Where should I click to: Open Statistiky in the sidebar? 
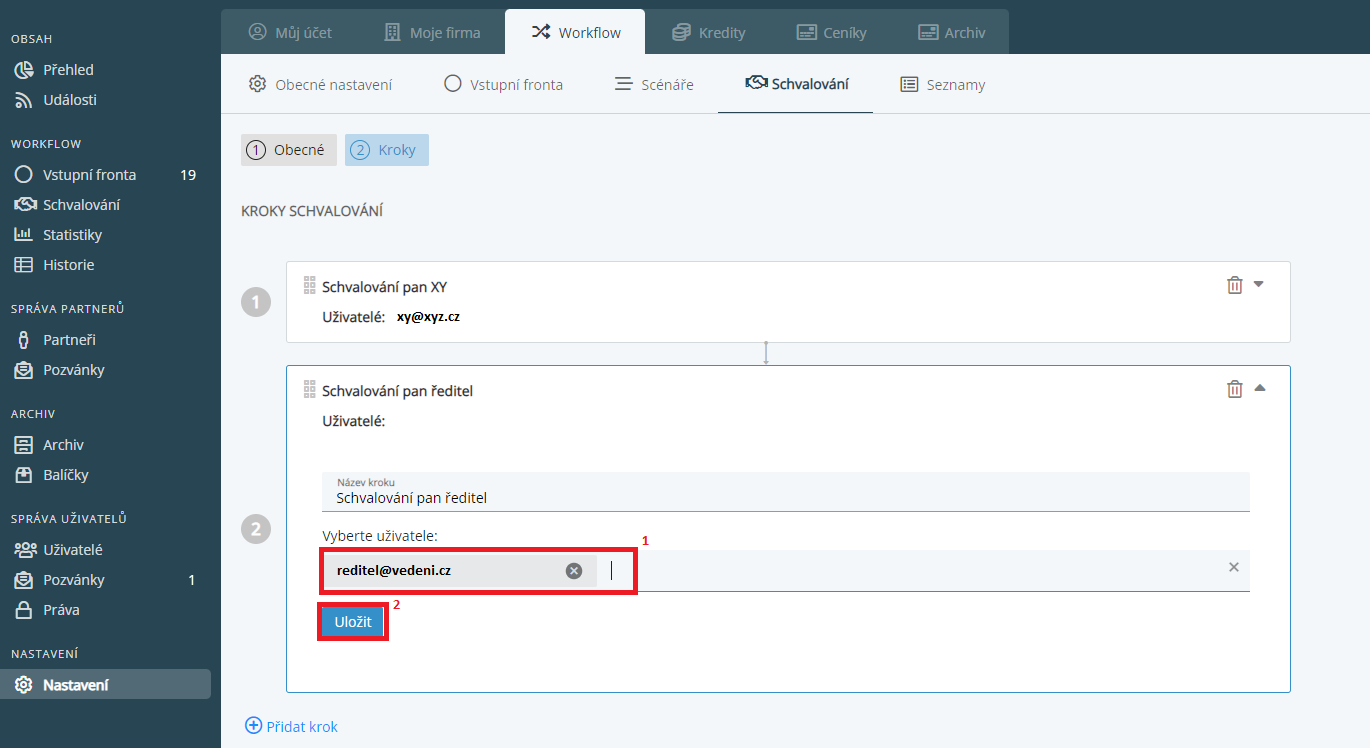pyautogui.click(x=72, y=235)
